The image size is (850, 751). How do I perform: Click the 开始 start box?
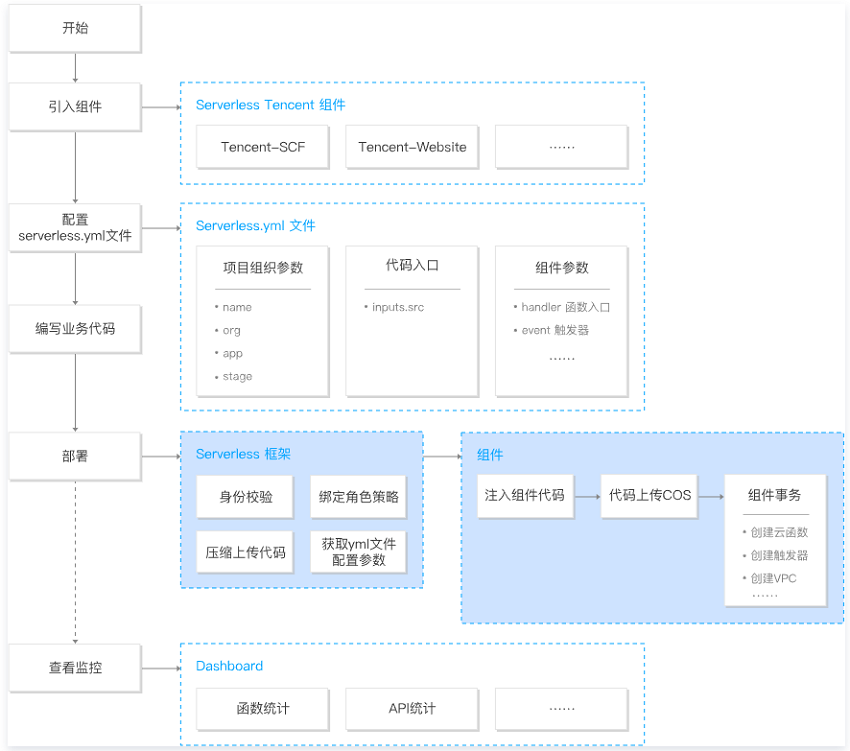[75, 28]
